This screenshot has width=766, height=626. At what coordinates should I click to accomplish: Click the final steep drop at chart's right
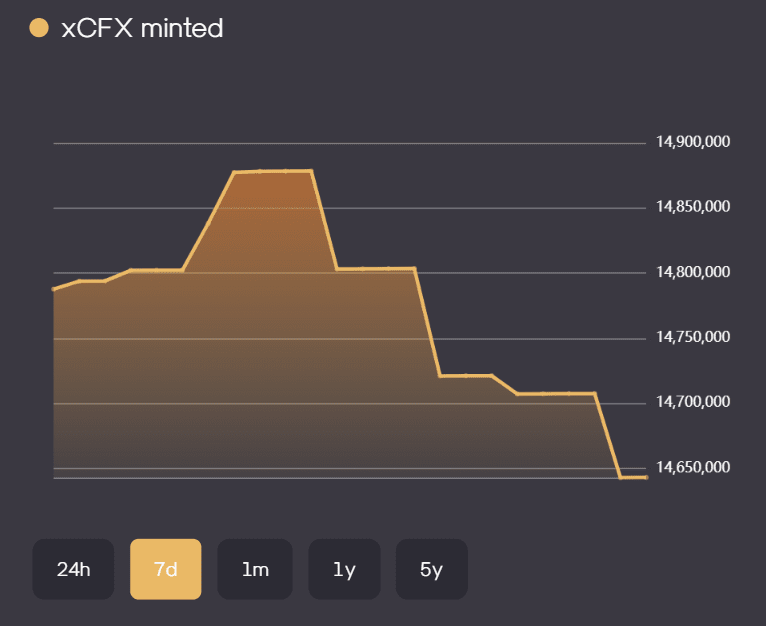tap(608, 435)
